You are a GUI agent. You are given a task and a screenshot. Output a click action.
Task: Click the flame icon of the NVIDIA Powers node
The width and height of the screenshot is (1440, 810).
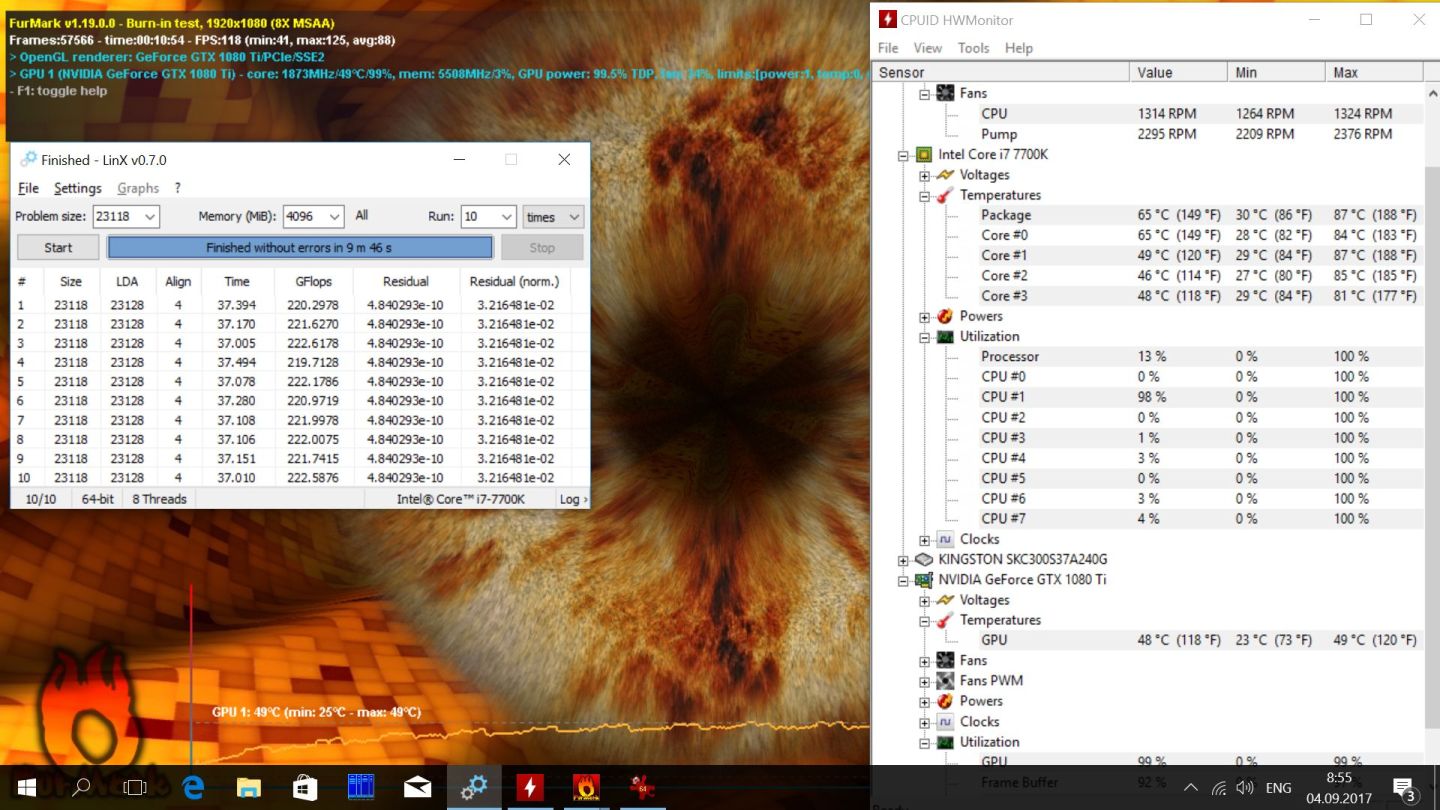coord(945,701)
